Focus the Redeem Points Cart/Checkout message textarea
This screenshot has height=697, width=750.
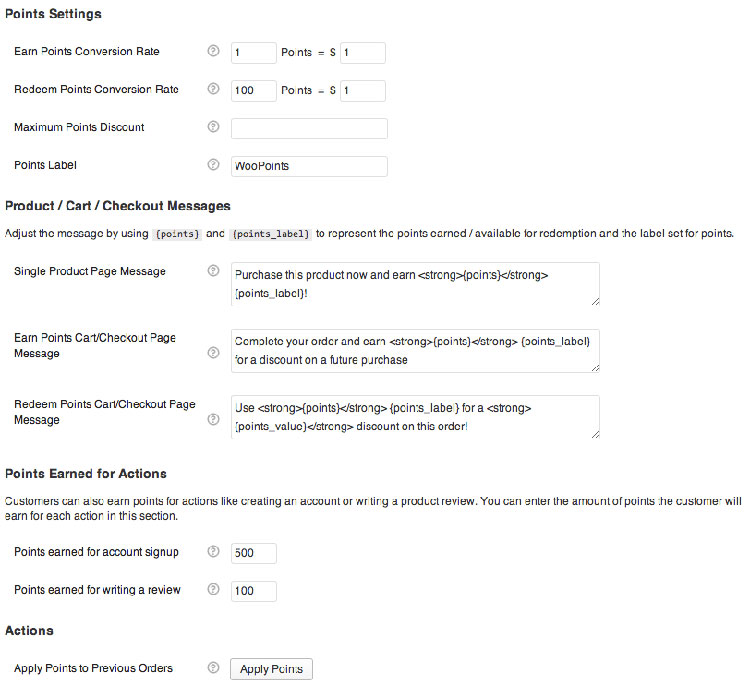coord(414,417)
